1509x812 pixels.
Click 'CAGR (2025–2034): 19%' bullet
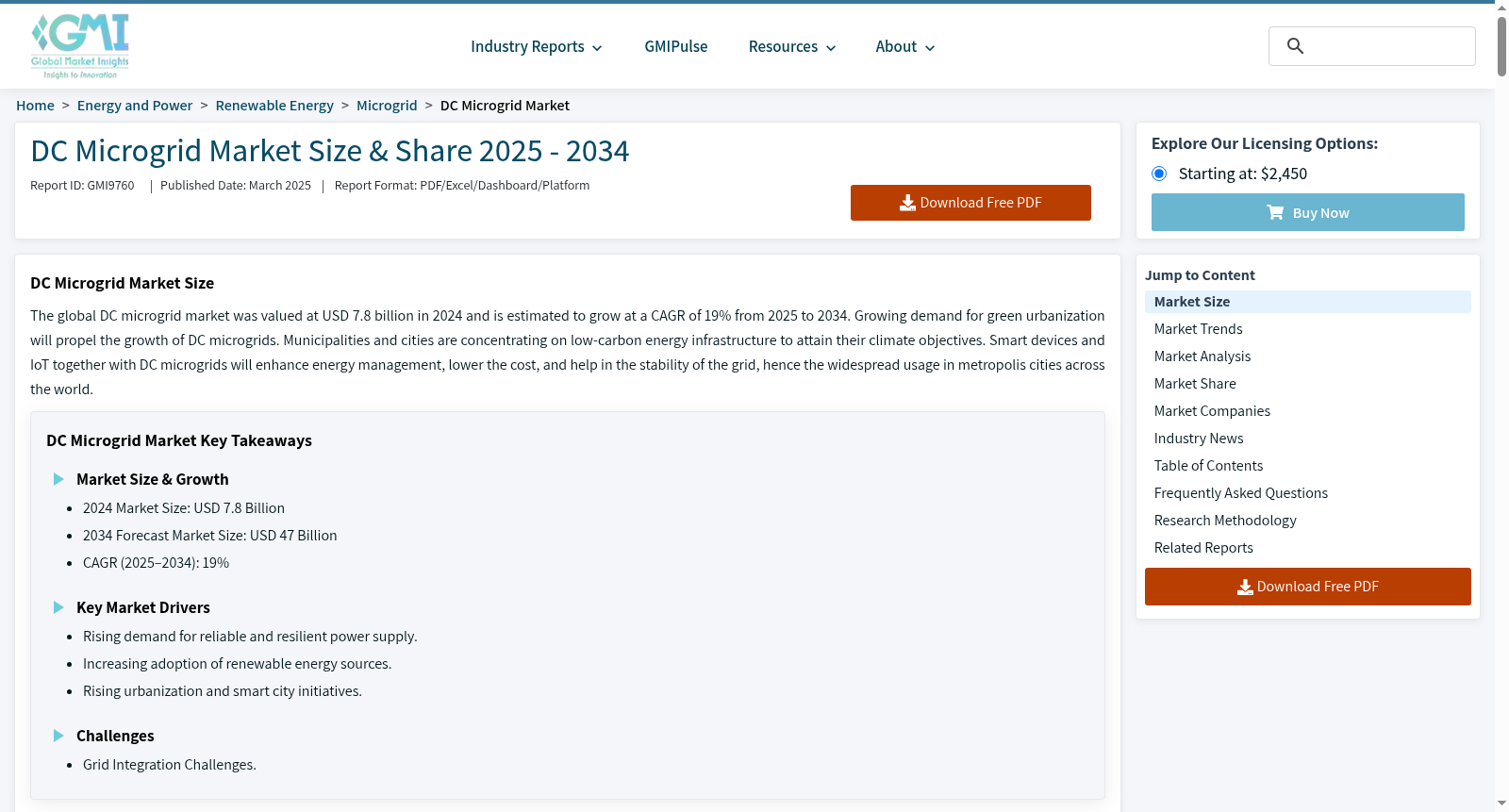click(156, 563)
